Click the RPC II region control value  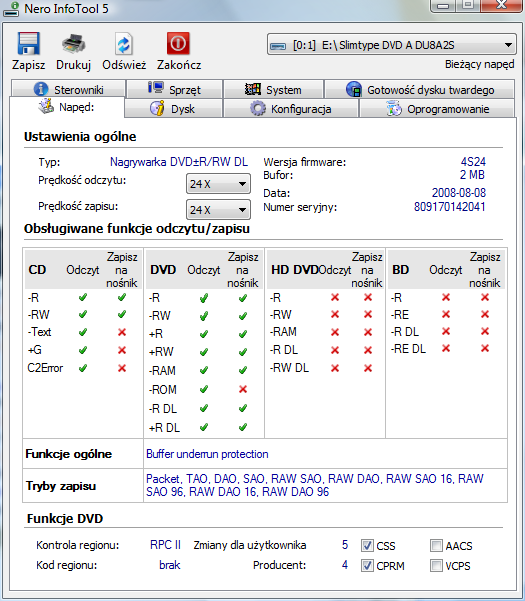click(x=165, y=545)
